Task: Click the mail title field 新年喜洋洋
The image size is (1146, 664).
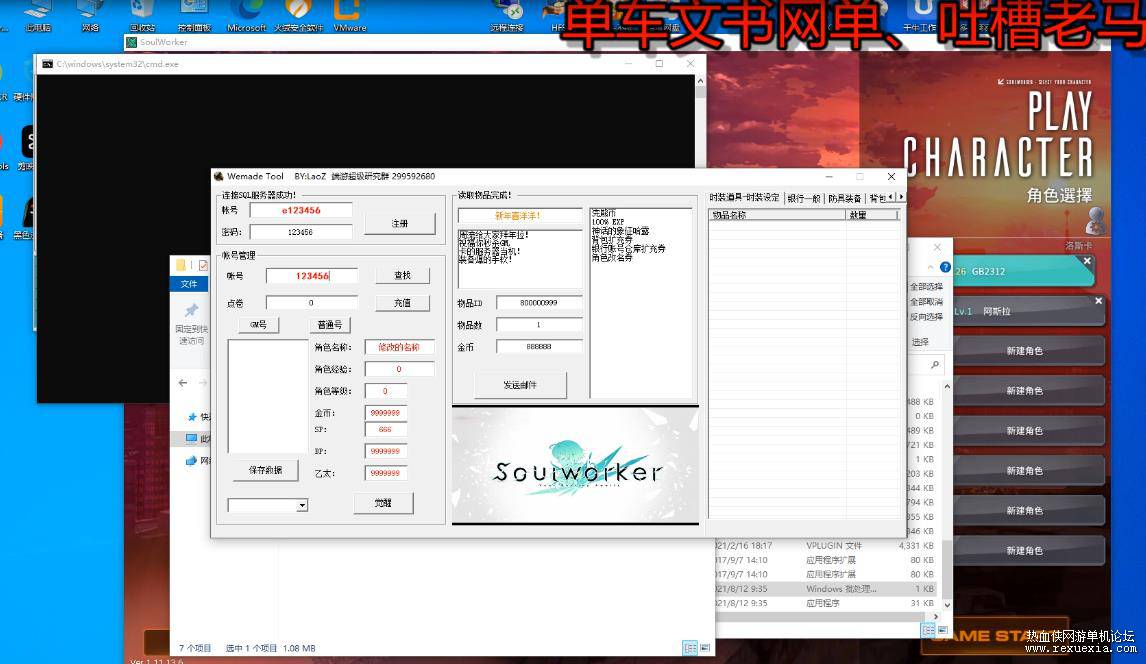Action: pyautogui.click(x=520, y=215)
